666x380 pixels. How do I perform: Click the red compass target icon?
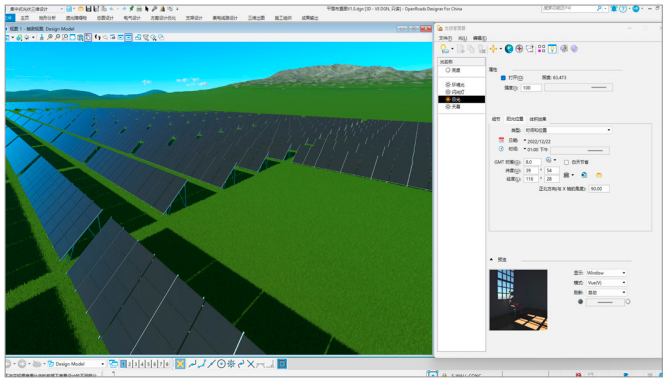pyautogui.click(x=519, y=49)
